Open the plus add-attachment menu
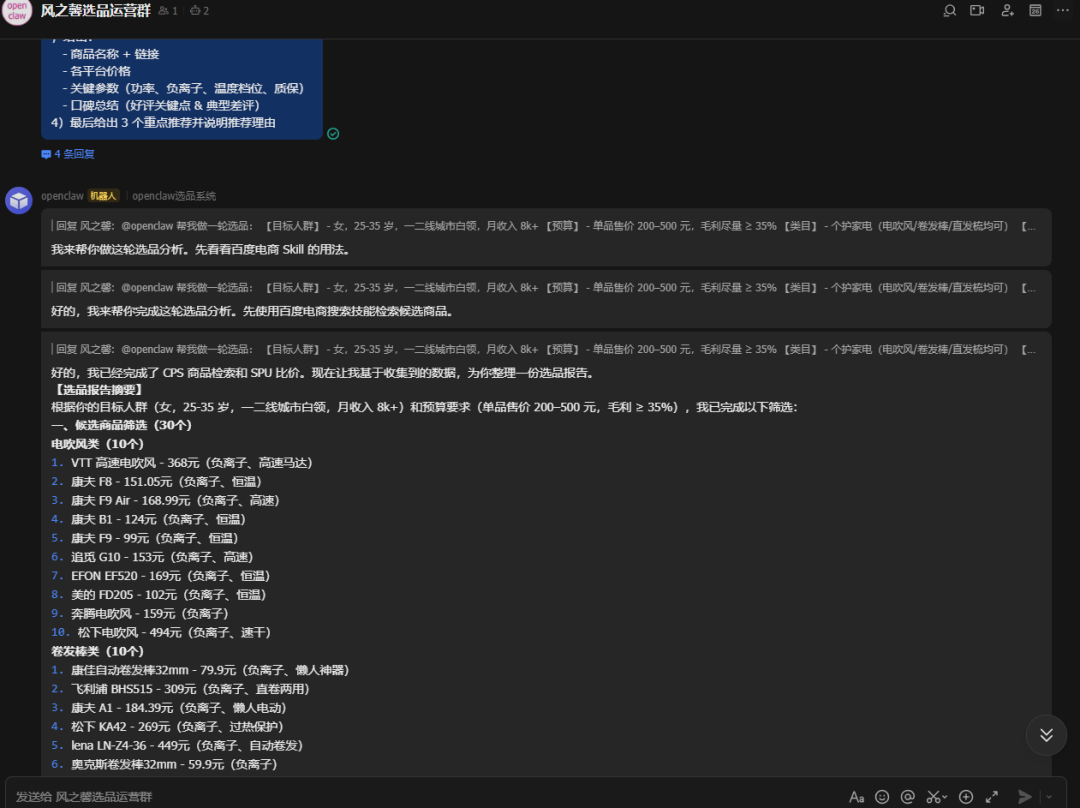 966,797
